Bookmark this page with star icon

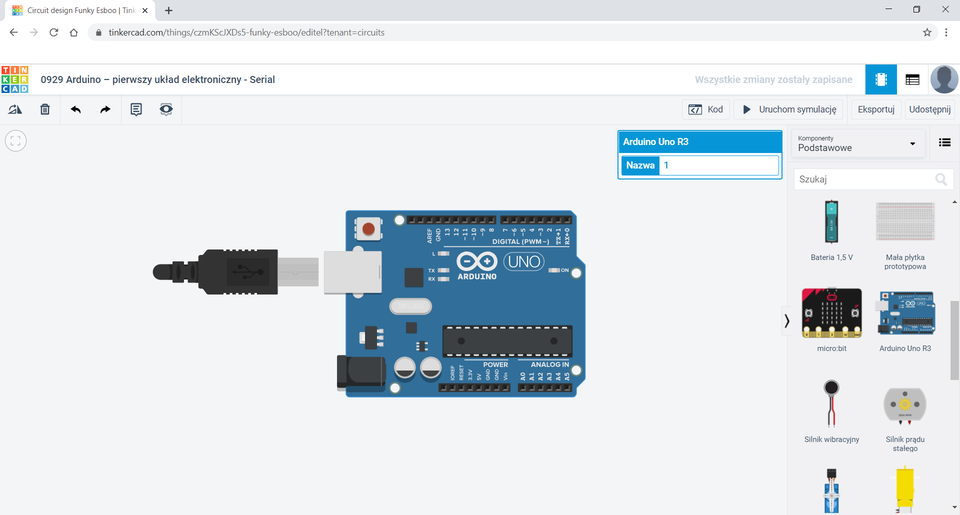[x=927, y=32]
